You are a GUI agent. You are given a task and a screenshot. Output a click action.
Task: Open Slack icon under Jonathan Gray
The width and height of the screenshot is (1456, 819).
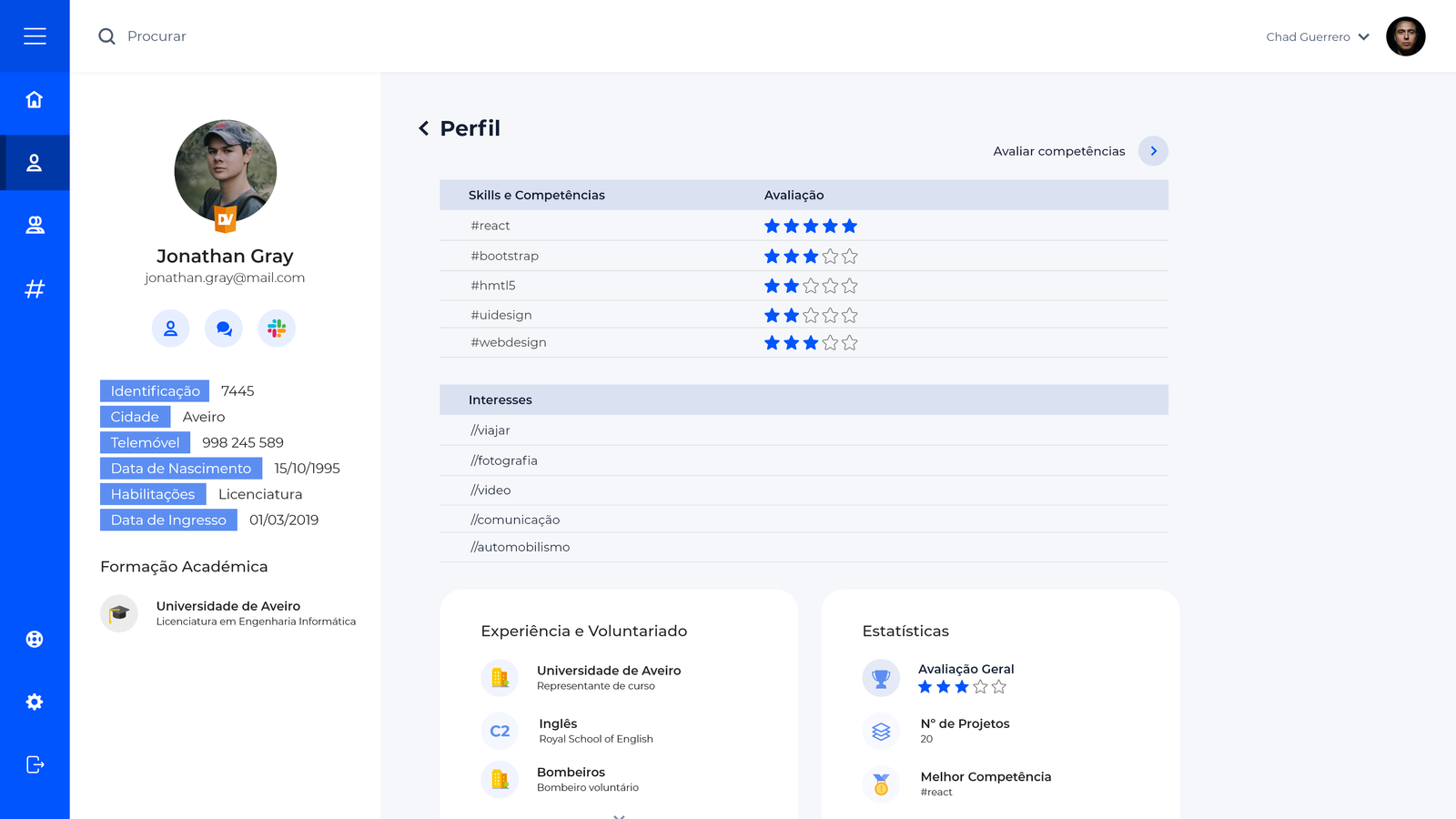[x=277, y=329]
